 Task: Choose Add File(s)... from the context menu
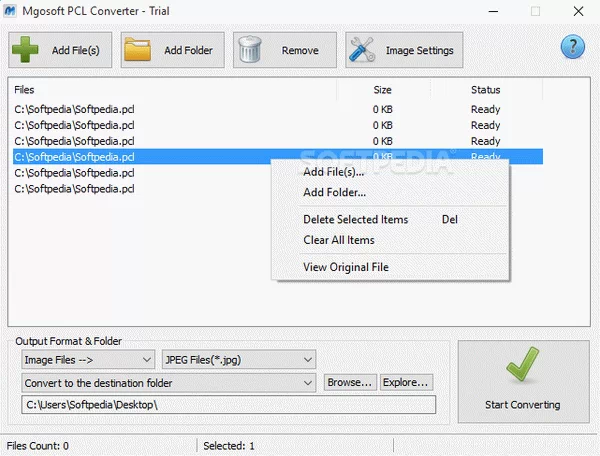(333, 172)
